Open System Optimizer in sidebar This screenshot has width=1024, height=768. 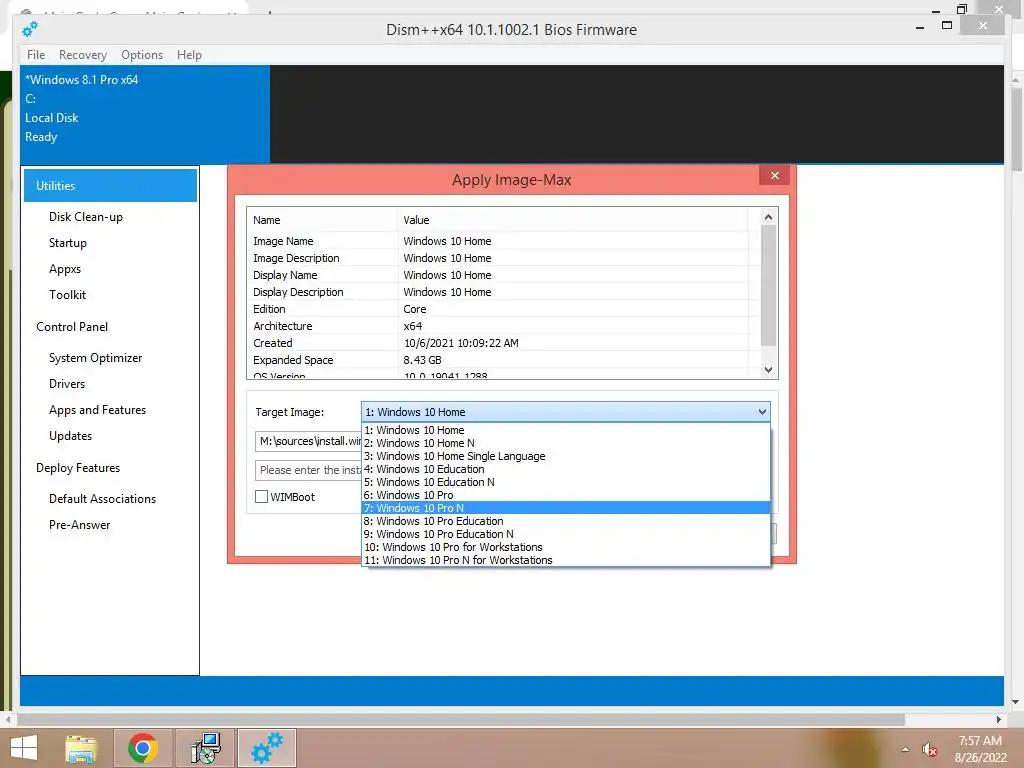[x=95, y=358]
